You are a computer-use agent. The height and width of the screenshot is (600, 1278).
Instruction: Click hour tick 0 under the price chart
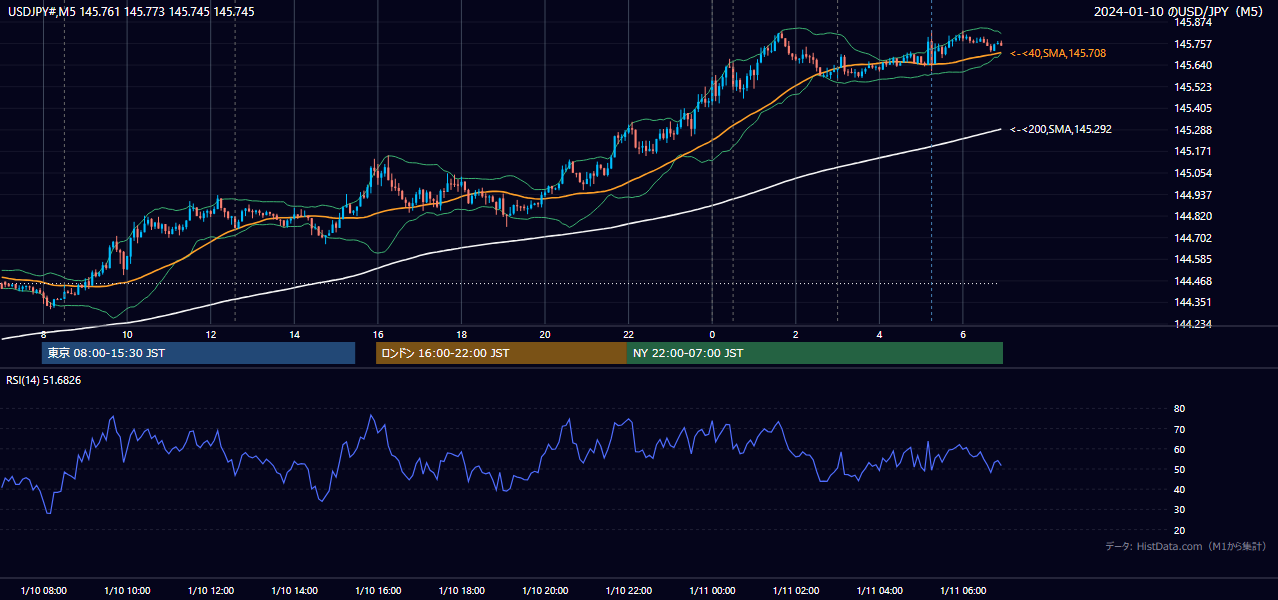tap(712, 334)
